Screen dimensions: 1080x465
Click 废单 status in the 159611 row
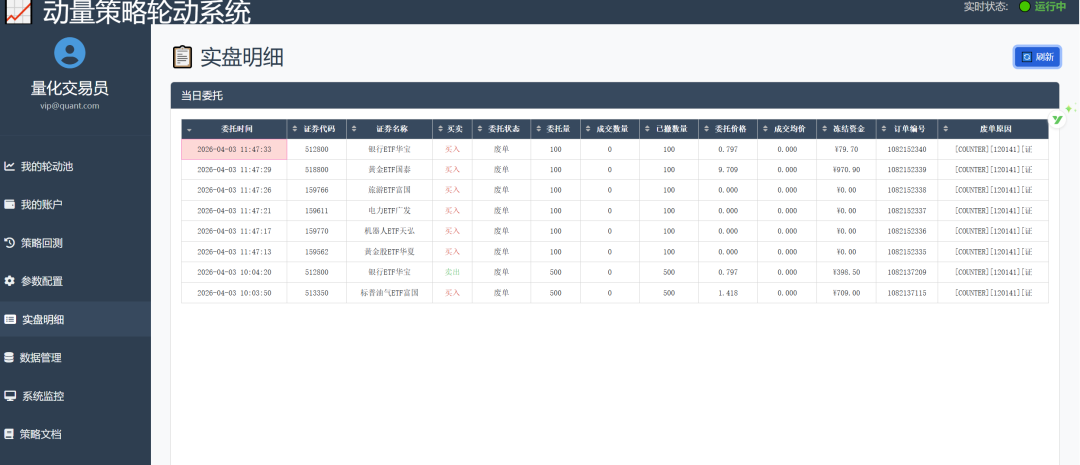[501, 211]
